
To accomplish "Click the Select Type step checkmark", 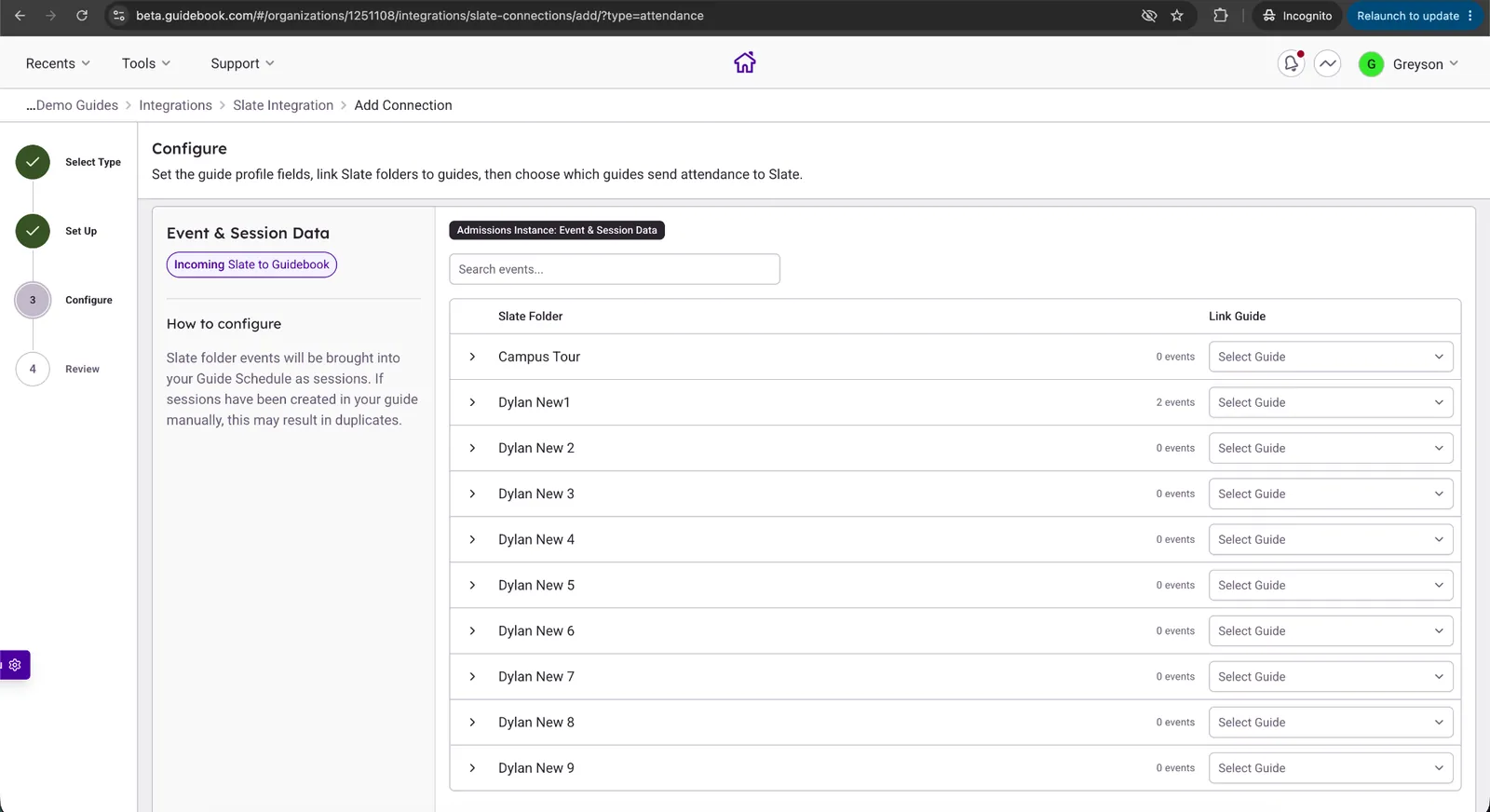I will pyautogui.click(x=33, y=162).
